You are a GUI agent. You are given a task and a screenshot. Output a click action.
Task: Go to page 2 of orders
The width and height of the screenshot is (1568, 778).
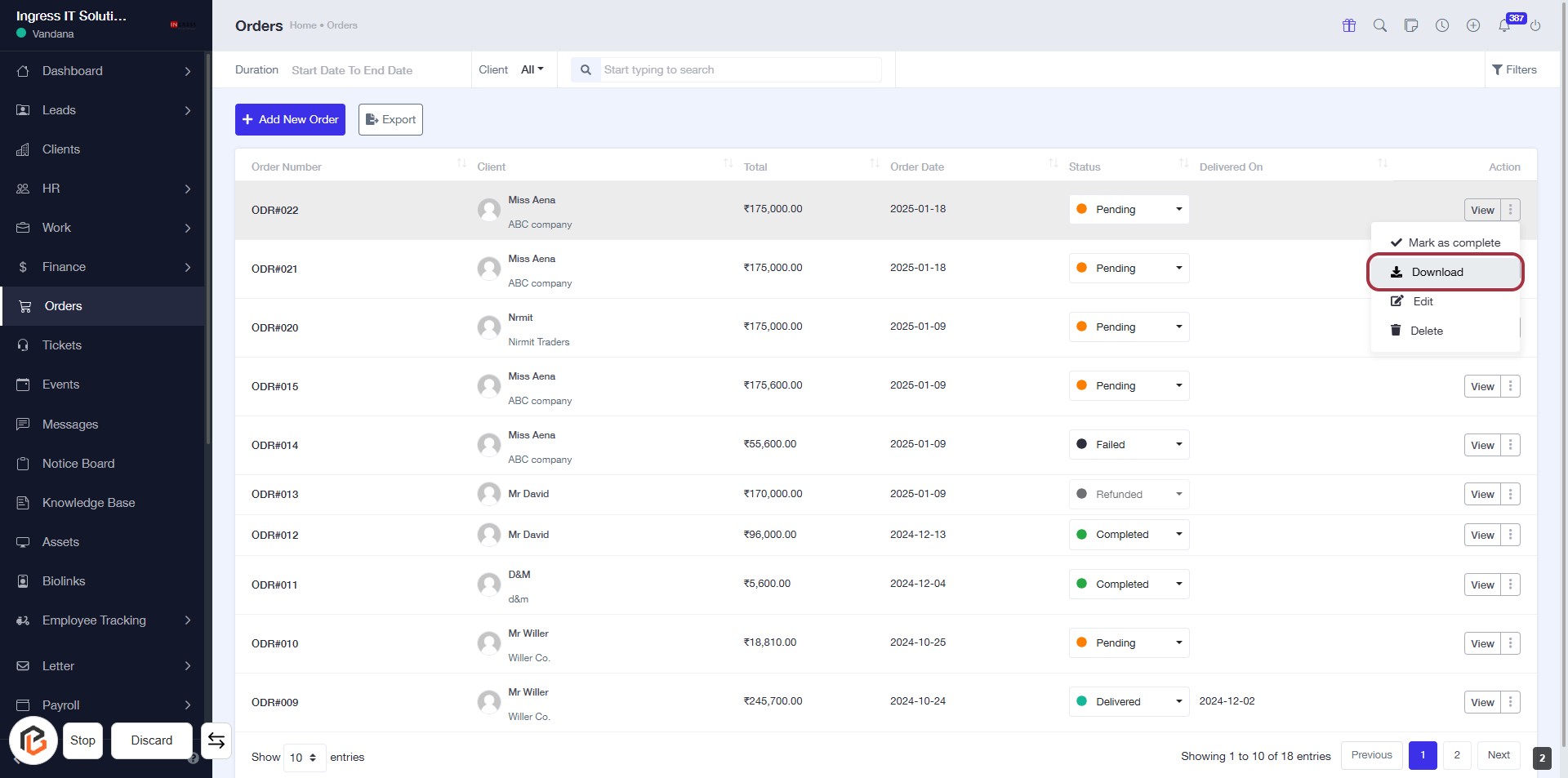point(1456,755)
